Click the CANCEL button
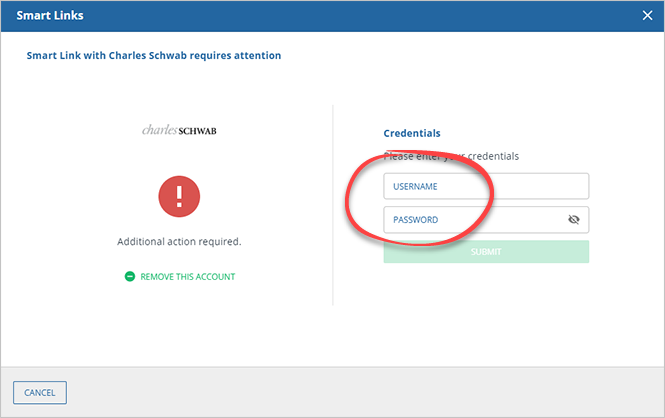Viewport: 665px width, 418px height. 40,393
